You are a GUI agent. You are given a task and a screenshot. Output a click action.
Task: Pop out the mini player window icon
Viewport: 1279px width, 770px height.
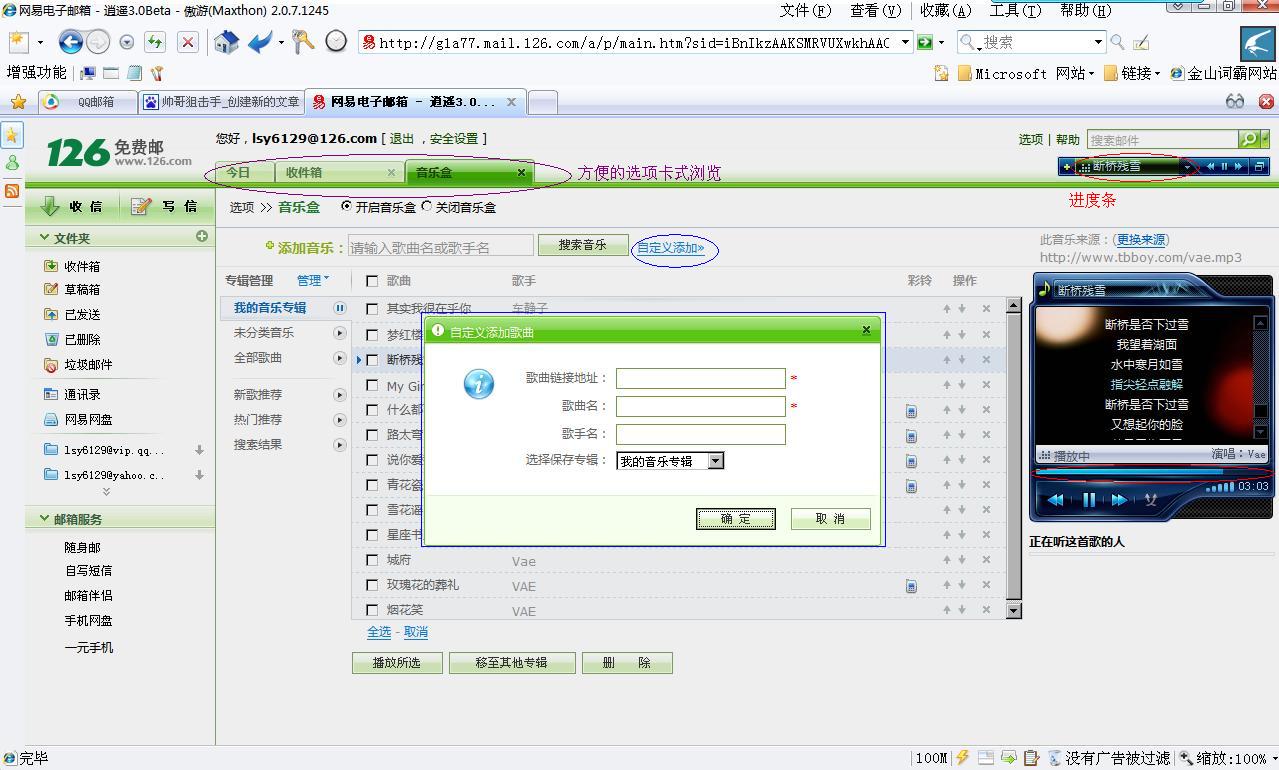1259,167
